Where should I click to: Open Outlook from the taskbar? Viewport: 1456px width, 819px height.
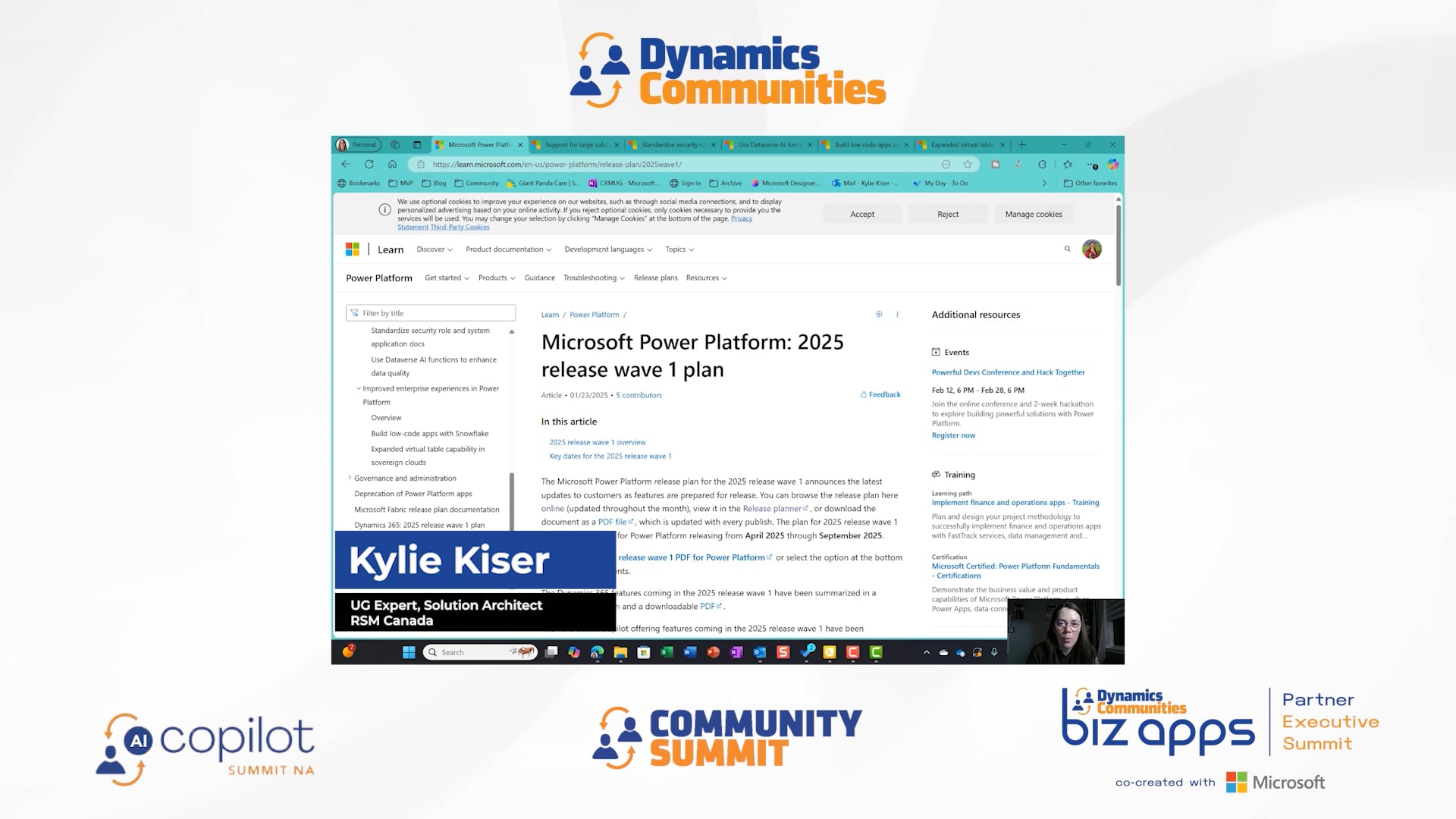[x=760, y=652]
